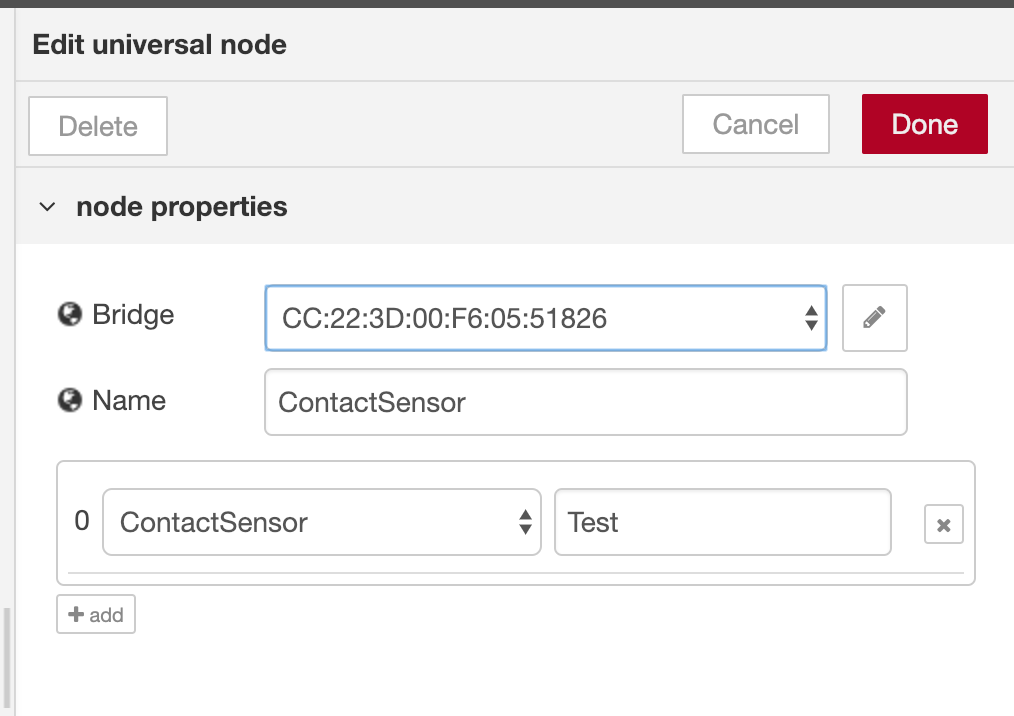Click Cancel to discard changes
Screen dimensions: 1014x716
[x=755, y=124]
